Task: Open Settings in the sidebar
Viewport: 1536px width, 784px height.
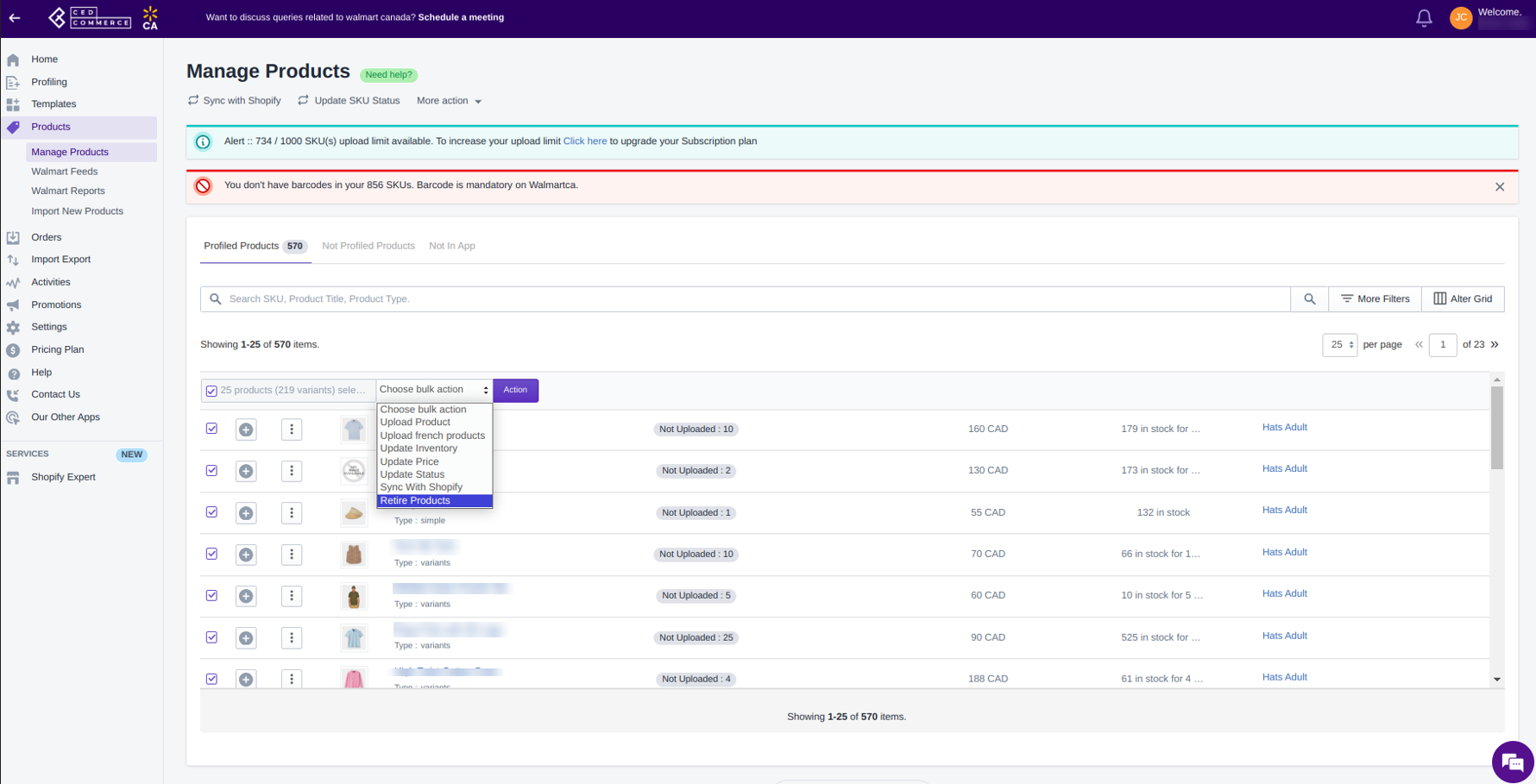Action: pyautogui.click(x=48, y=327)
